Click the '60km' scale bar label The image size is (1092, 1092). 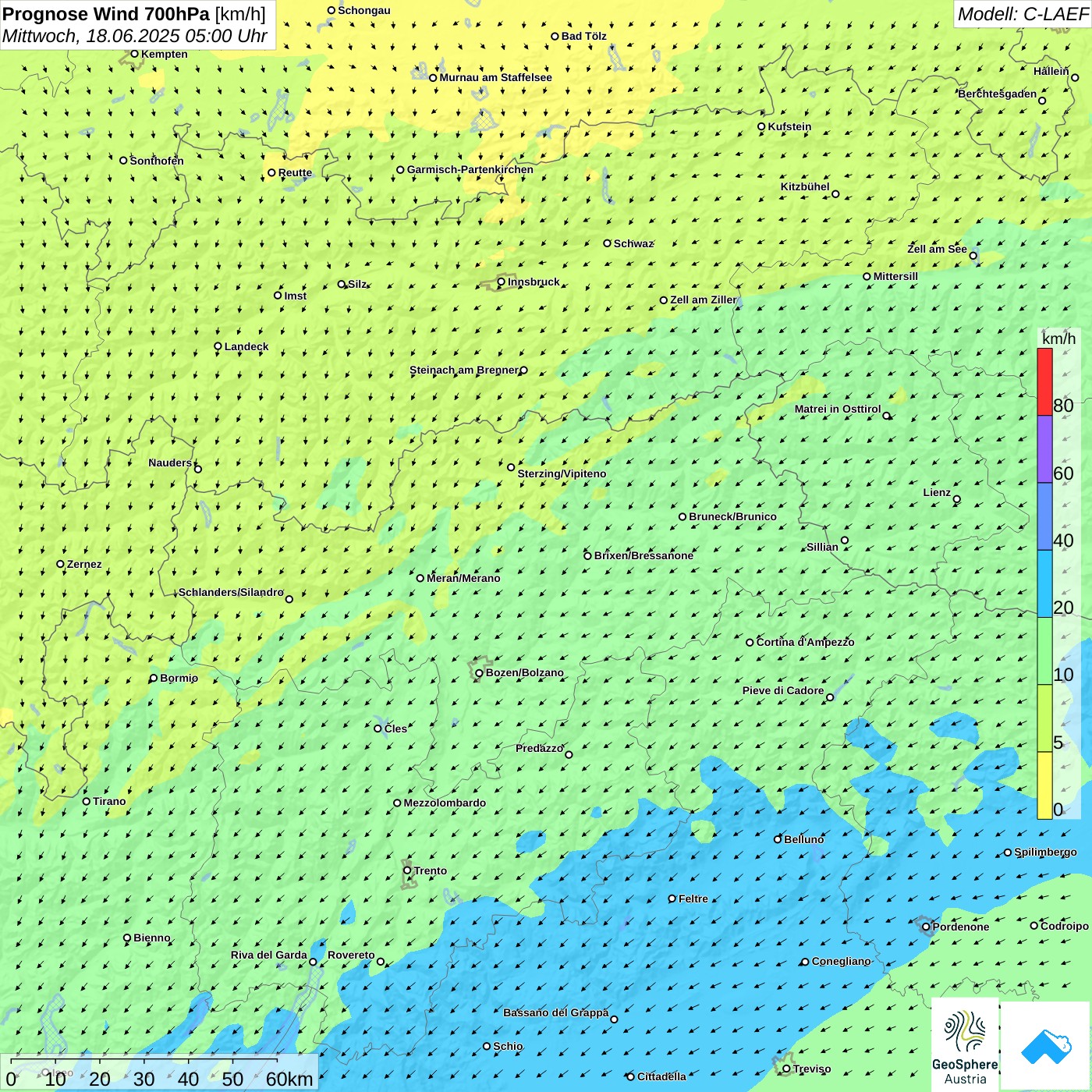click(289, 1079)
